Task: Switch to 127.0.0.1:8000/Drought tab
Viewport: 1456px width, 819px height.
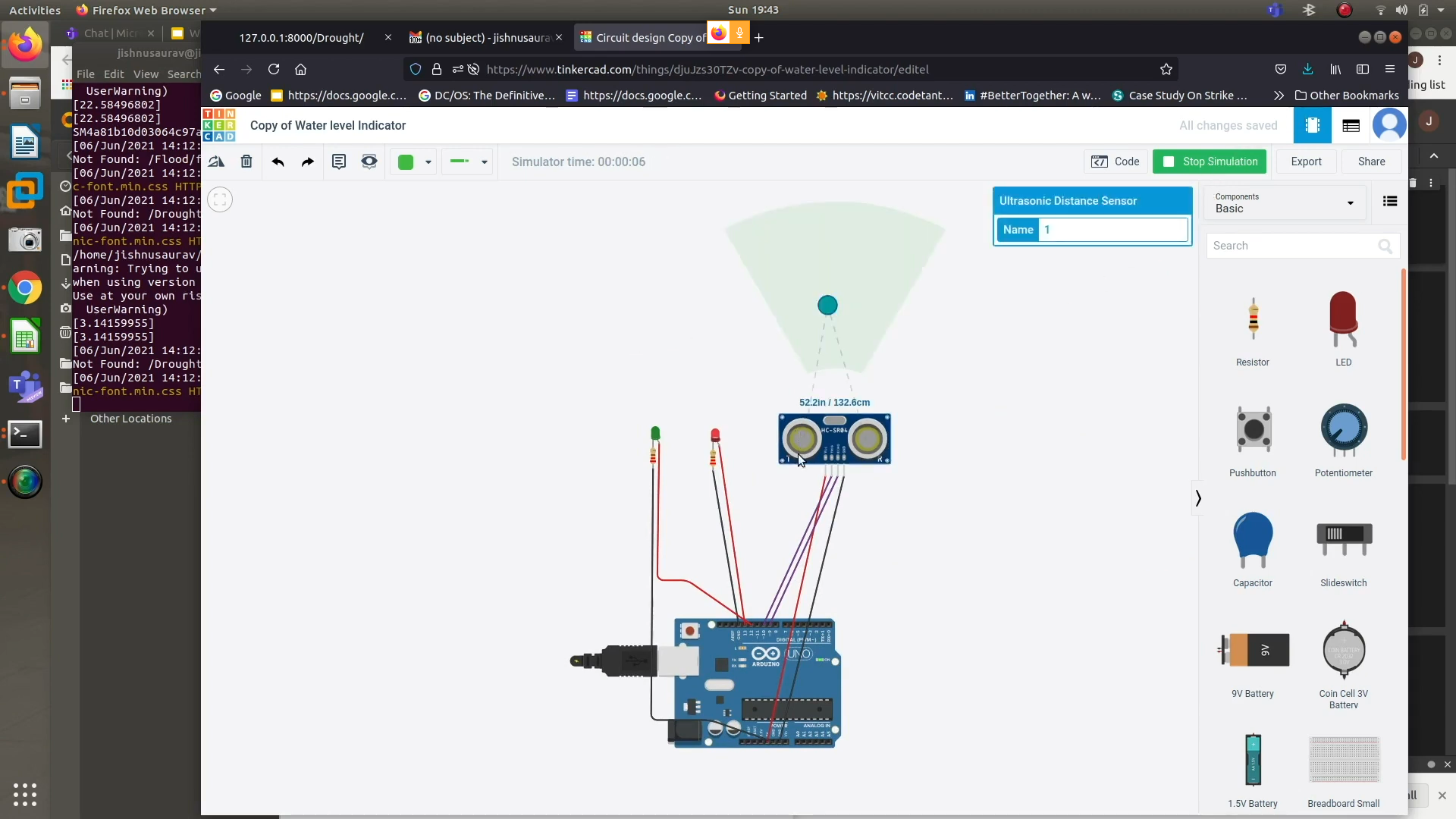Action: coord(302,37)
